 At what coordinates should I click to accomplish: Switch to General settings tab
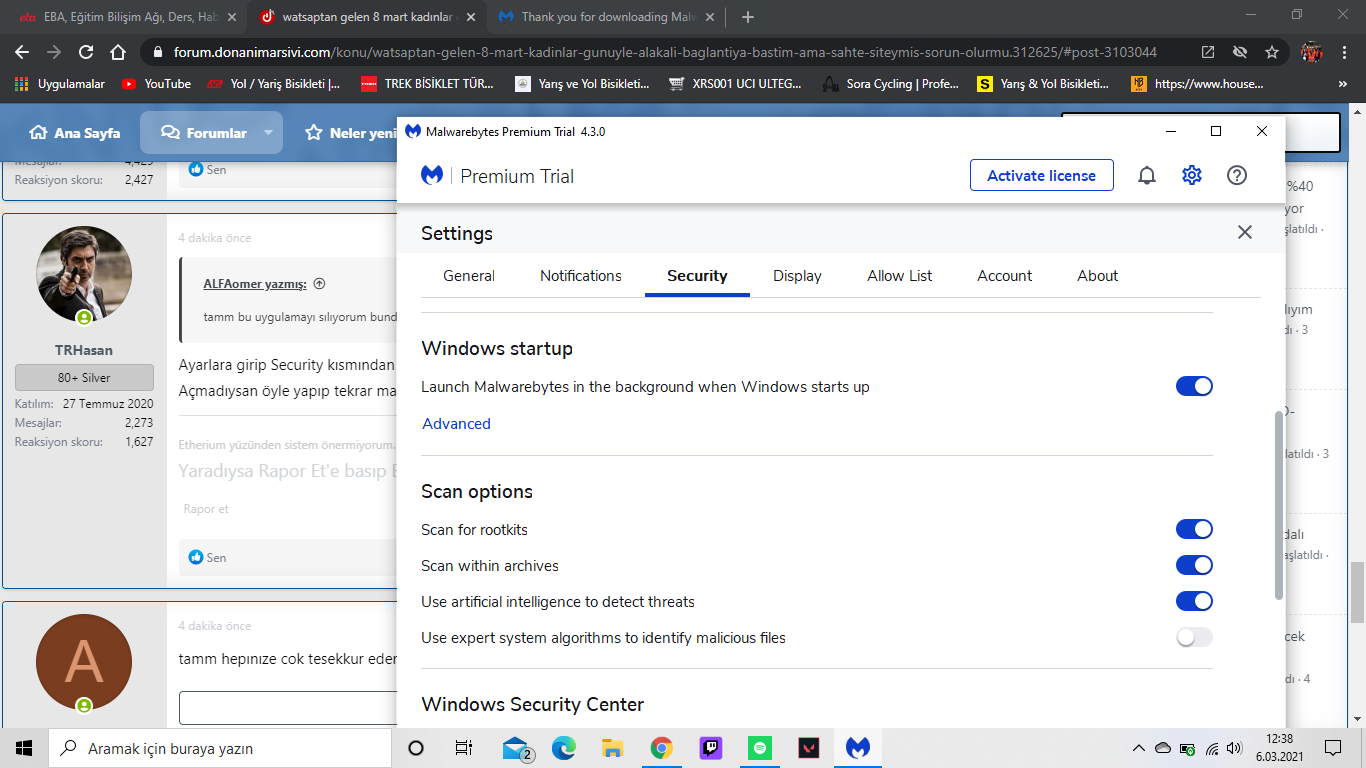[469, 276]
